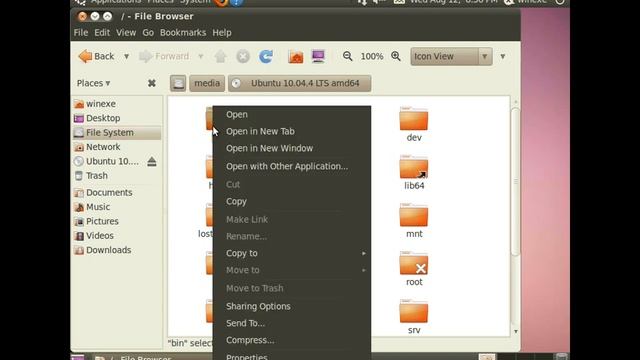This screenshot has width=640, height=360.
Task: Reset zoom via the 100% label
Action: pyautogui.click(x=372, y=56)
